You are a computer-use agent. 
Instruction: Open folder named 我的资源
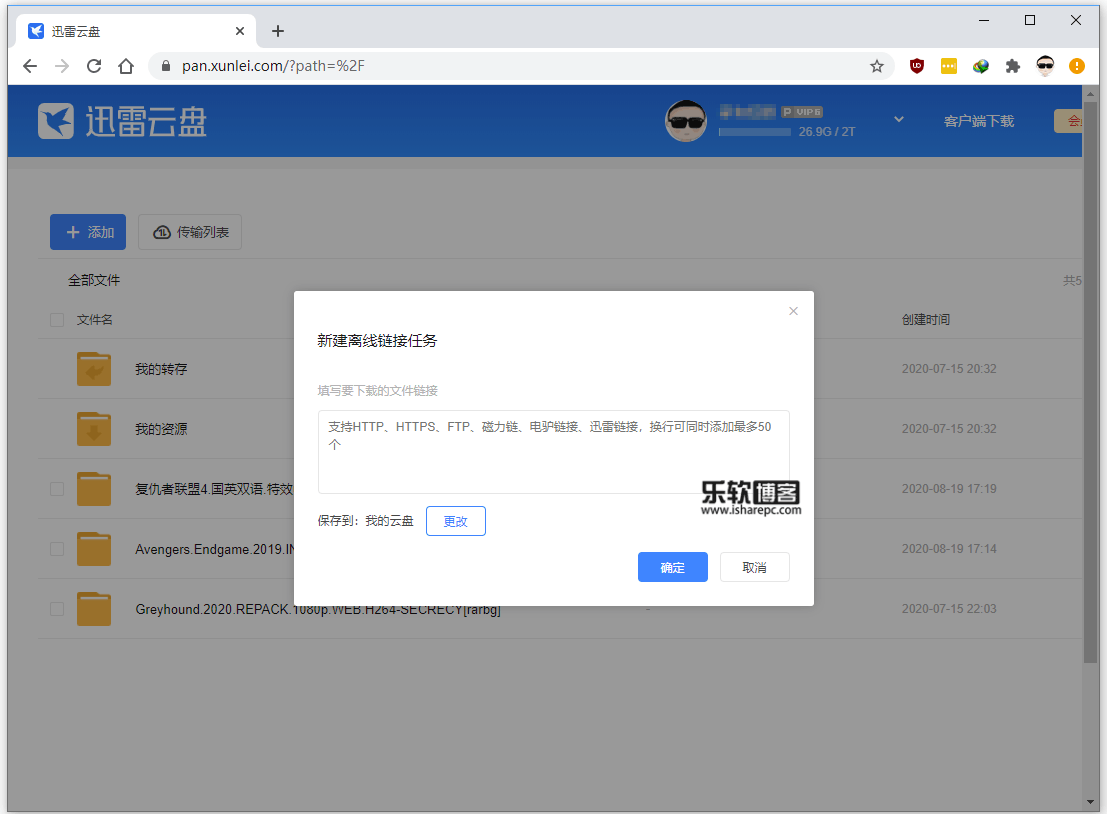[x=161, y=429]
